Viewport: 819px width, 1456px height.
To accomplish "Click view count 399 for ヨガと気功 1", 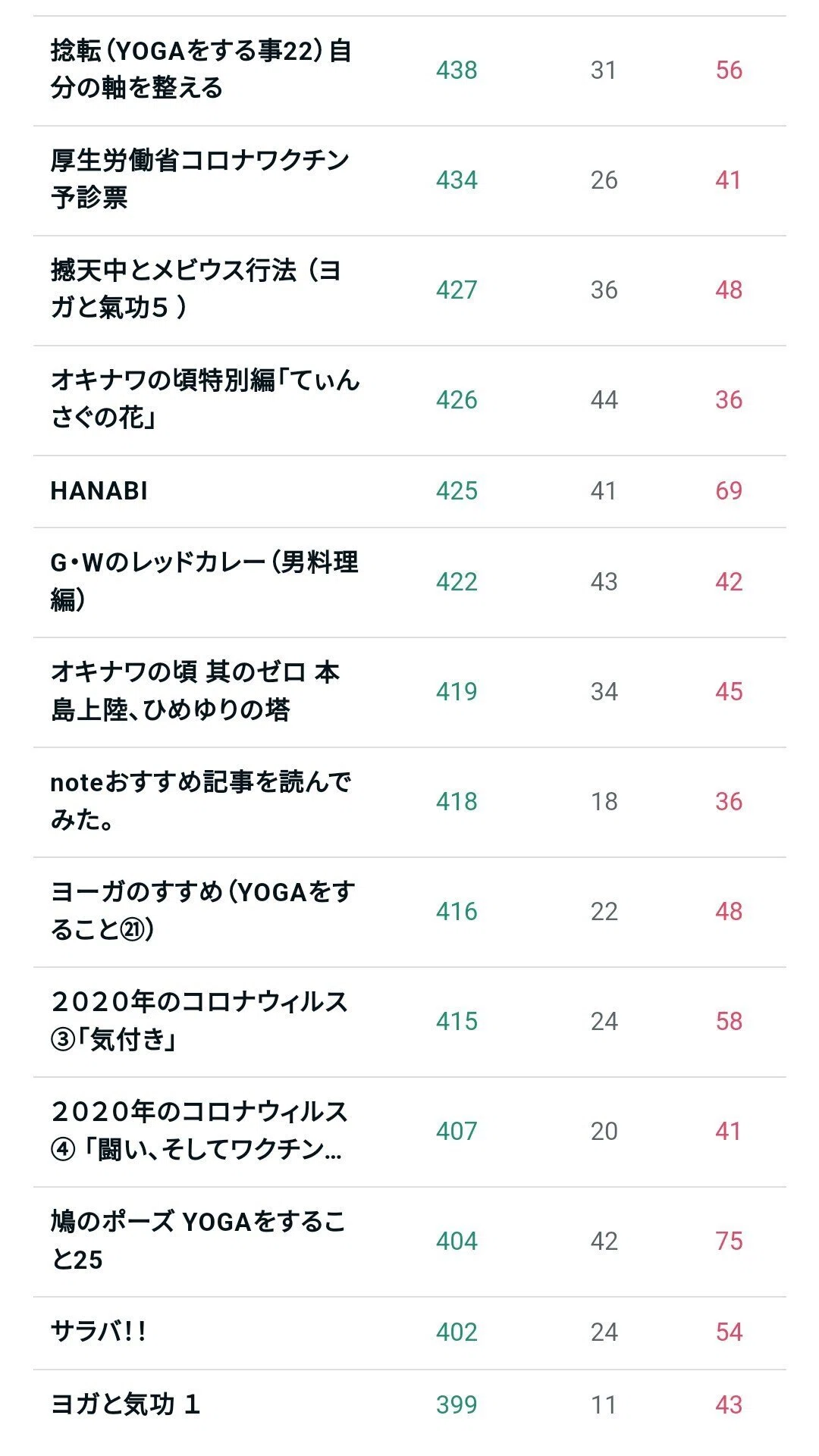I will click(x=457, y=1405).
